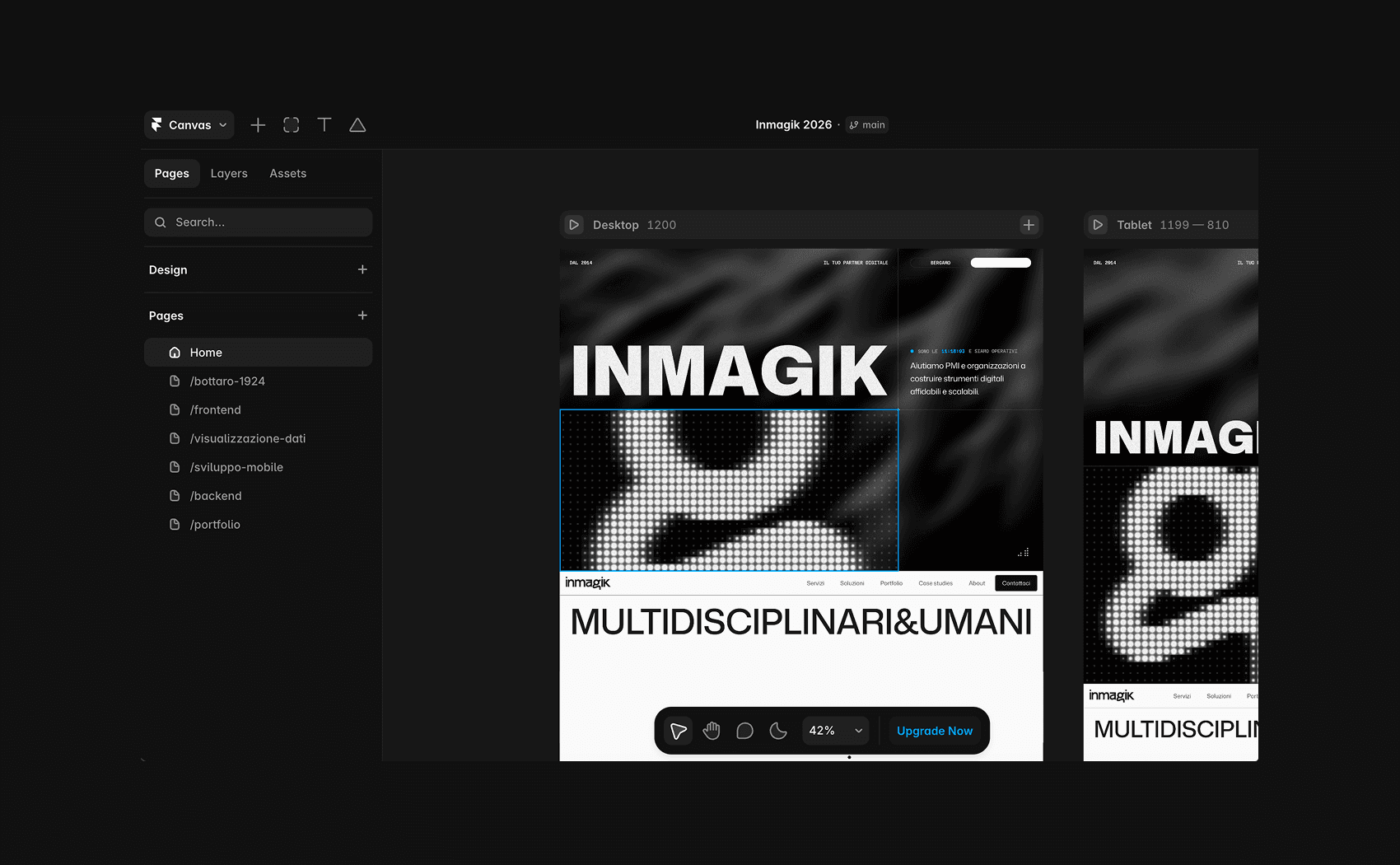1400x865 pixels.
Task: Click the Design section header
Action: (168, 270)
